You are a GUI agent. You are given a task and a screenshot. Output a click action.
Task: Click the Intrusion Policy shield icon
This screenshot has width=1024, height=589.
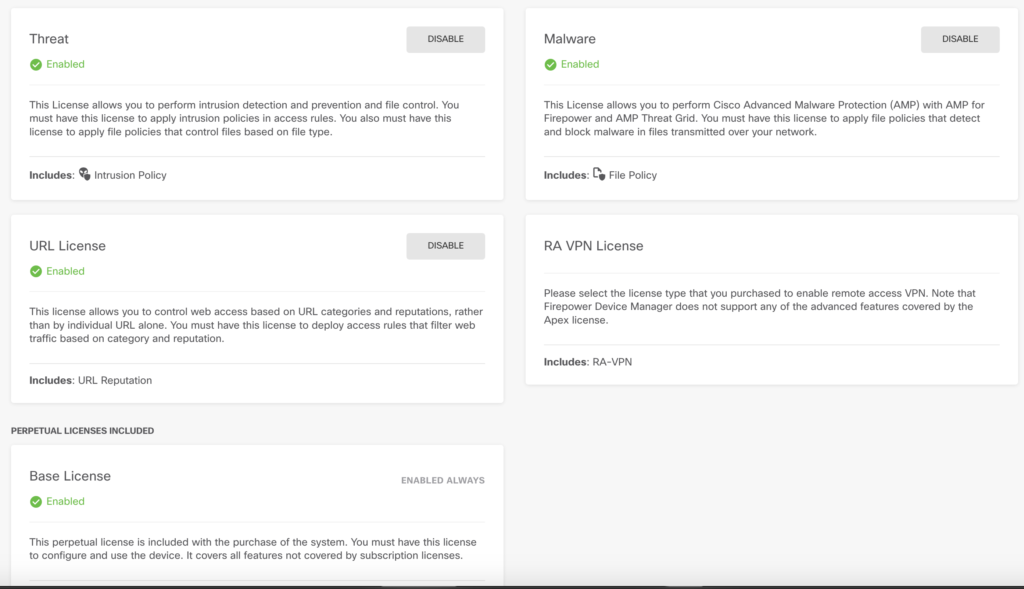click(85, 174)
